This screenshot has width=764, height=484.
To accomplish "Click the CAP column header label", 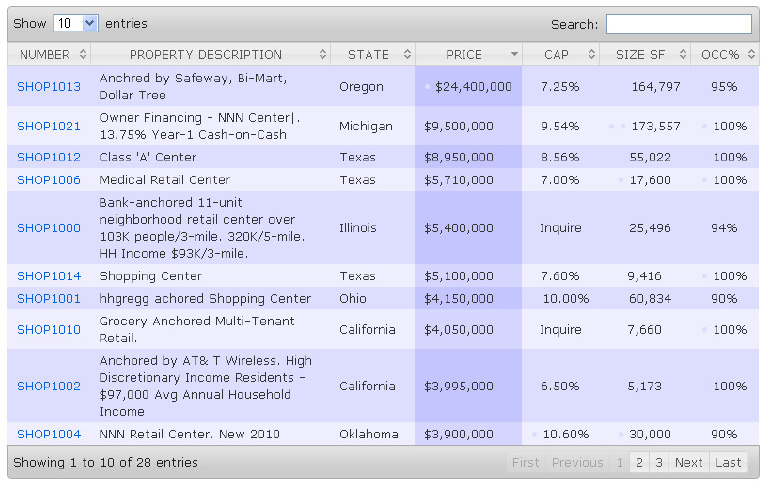I will tap(556, 55).
